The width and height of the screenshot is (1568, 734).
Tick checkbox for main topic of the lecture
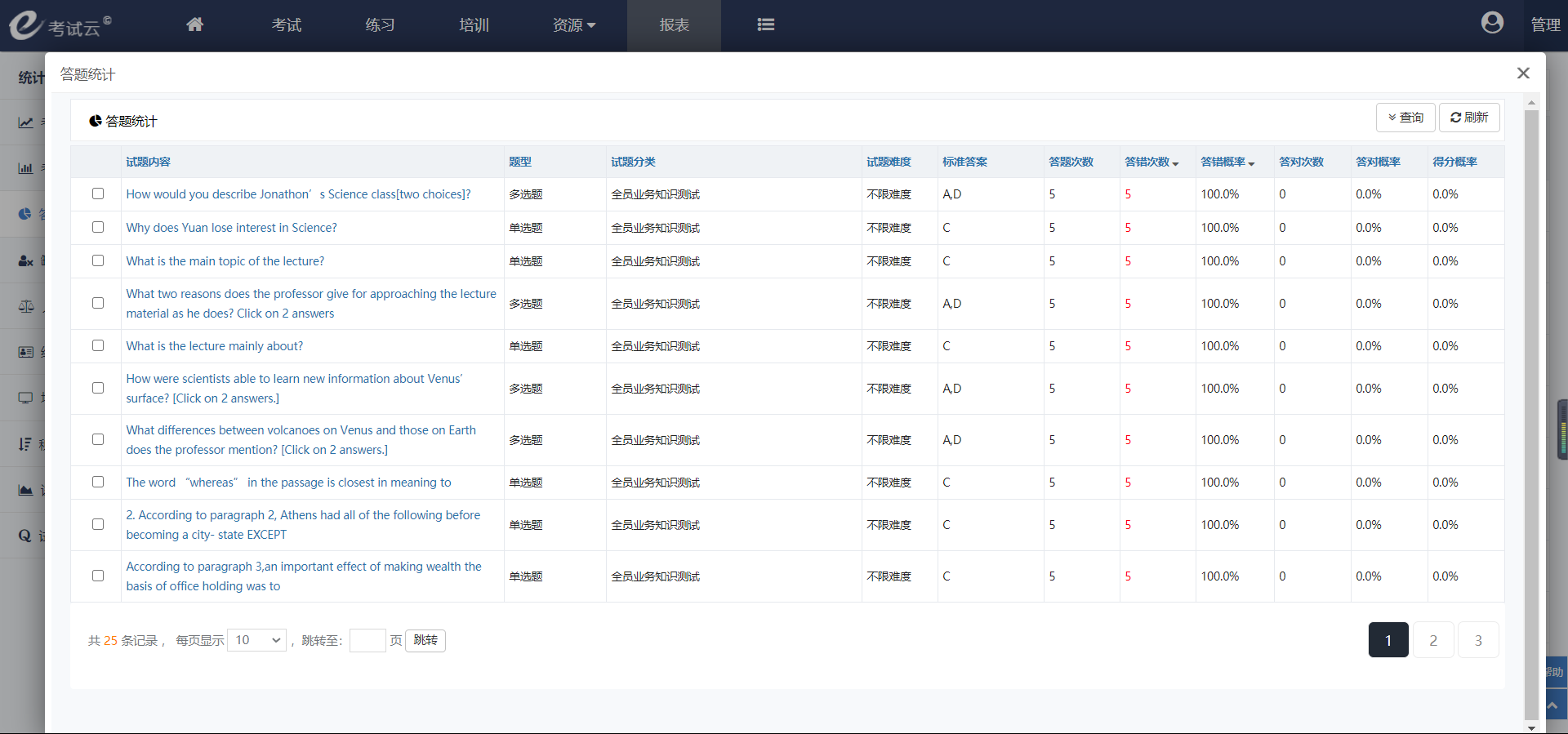(x=98, y=260)
